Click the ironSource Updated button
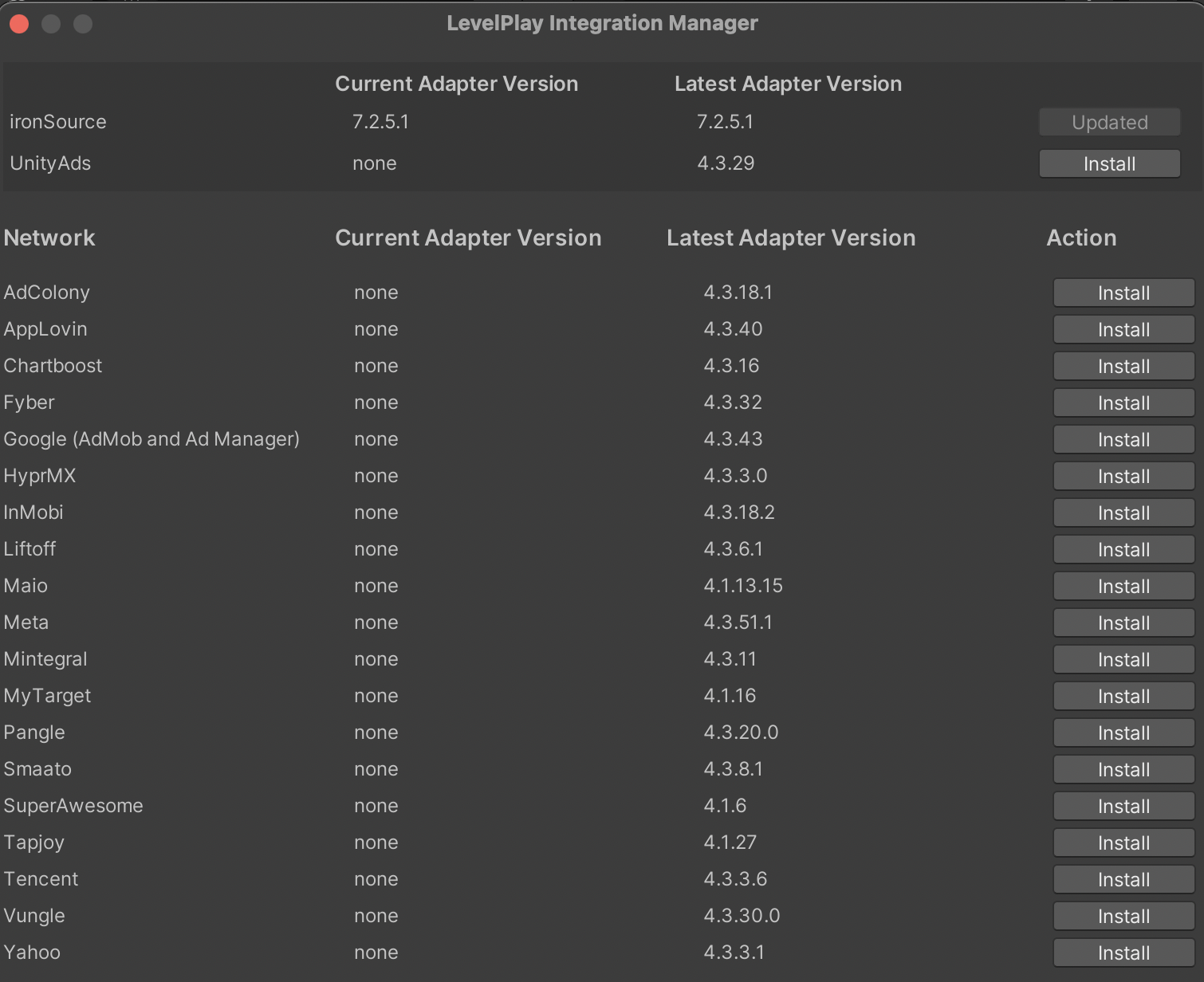The width and height of the screenshot is (1204, 982). click(1109, 123)
